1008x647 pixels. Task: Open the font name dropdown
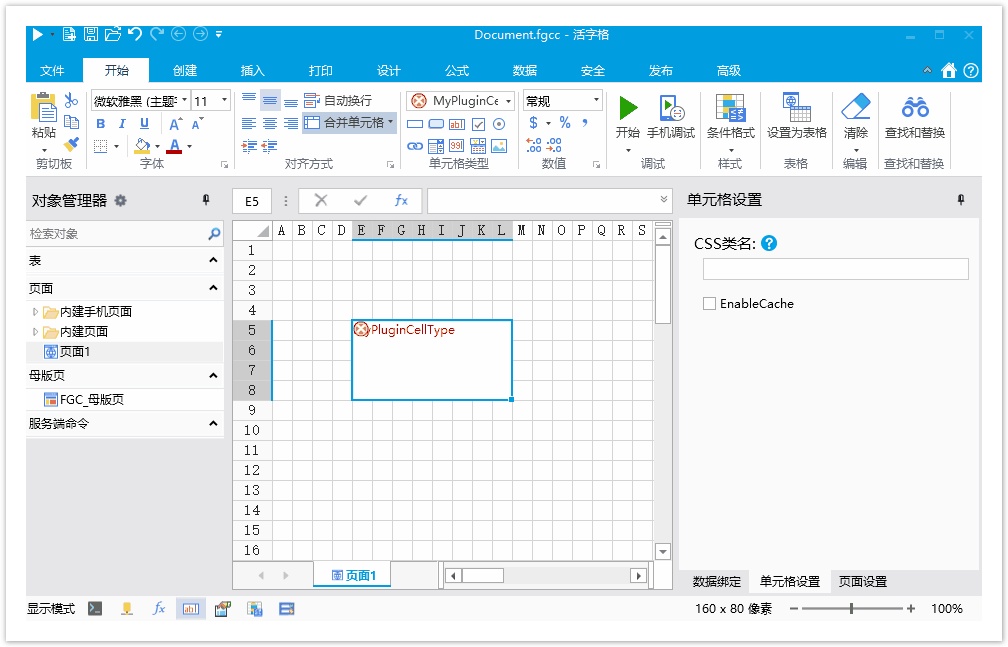click(184, 100)
